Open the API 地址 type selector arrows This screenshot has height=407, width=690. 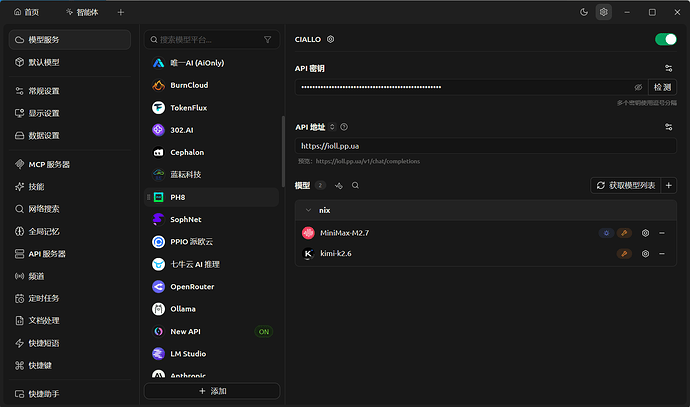[x=332, y=127]
